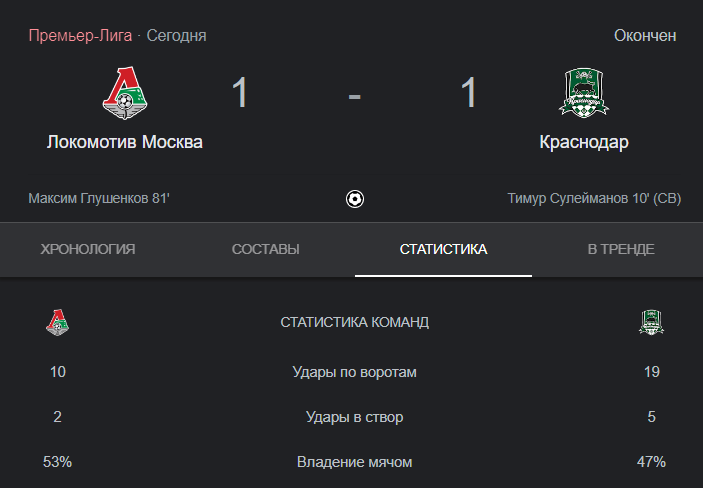Click the Сегодня date label
The height and width of the screenshot is (488, 703).
pos(177,35)
